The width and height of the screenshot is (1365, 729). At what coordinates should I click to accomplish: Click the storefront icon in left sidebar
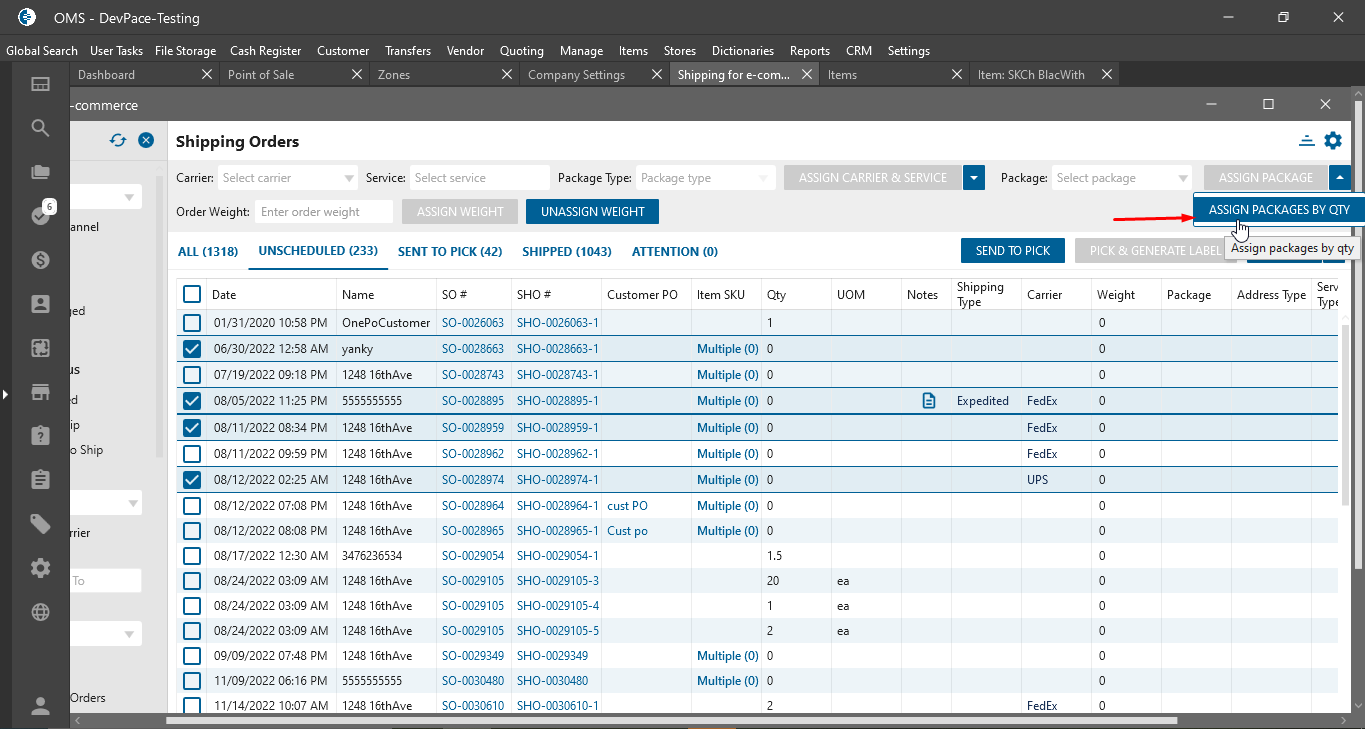40,392
